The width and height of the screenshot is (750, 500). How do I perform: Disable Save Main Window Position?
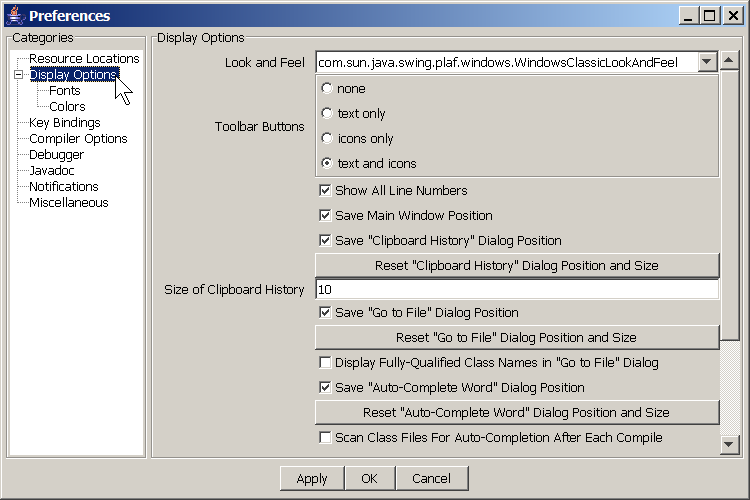point(325,215)
